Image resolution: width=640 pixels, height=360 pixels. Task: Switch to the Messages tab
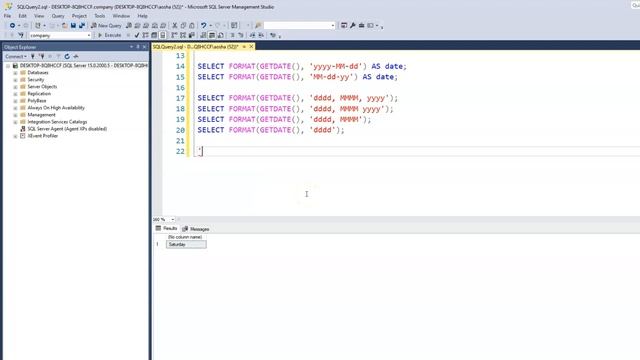pos(196,229)
